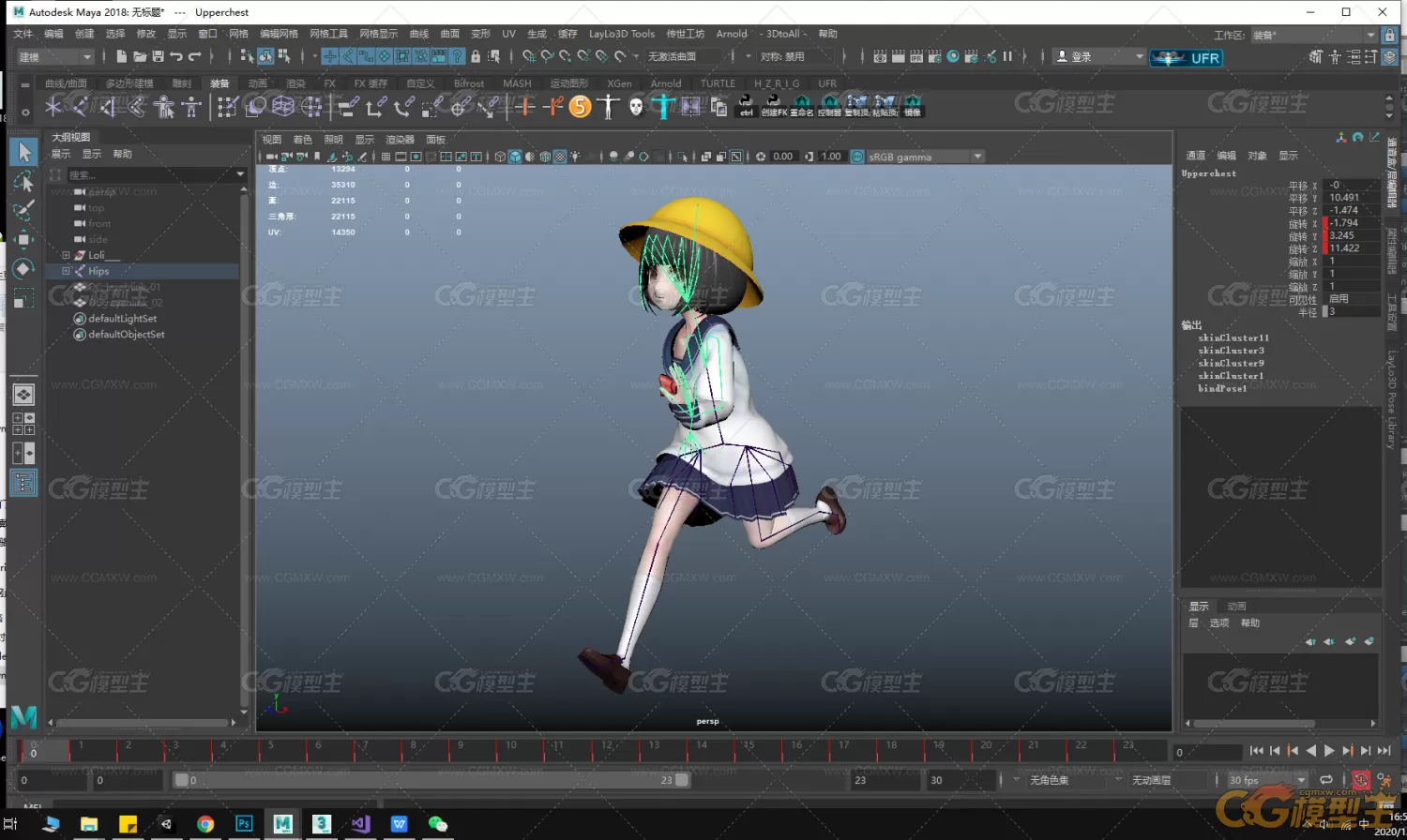
Task: Click the Open Scene folder icon
Action: (x=140, y=56)
